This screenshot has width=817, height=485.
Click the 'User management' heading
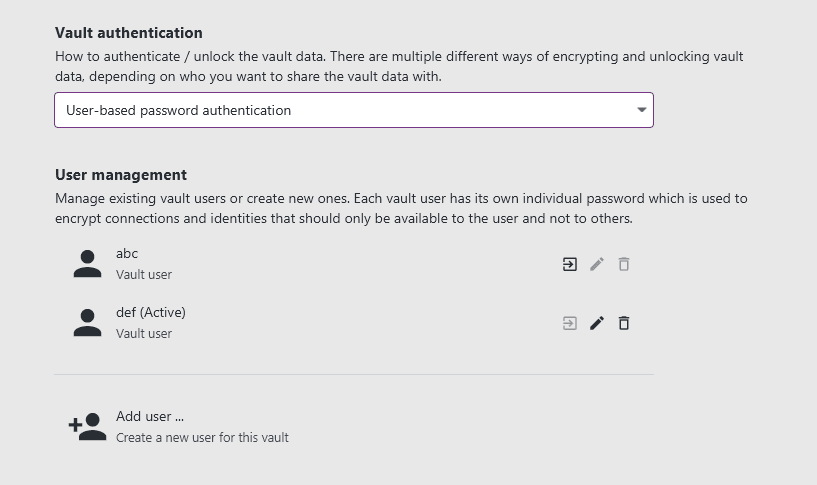pyautogui.click(x=121, y=176)
